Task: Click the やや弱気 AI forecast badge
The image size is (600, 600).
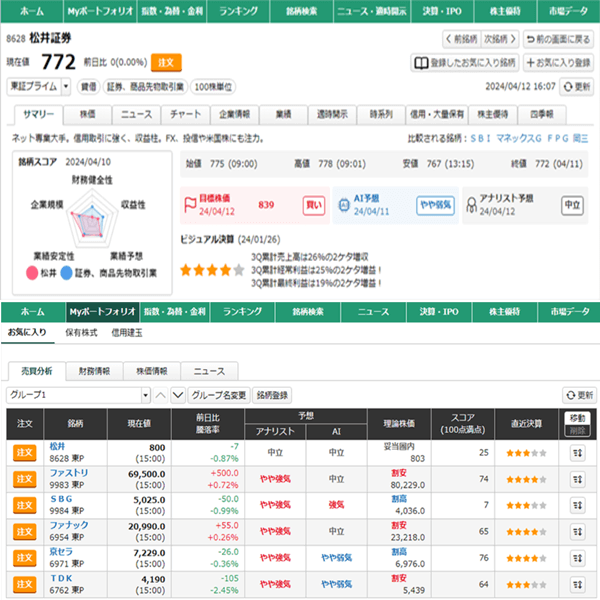Action: click(x=435, y=205)
